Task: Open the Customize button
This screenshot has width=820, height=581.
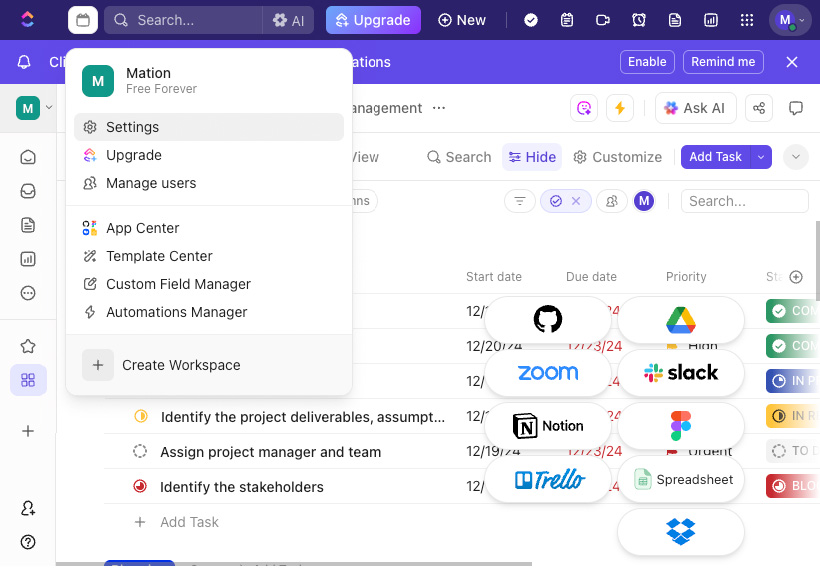Action: 617,157
